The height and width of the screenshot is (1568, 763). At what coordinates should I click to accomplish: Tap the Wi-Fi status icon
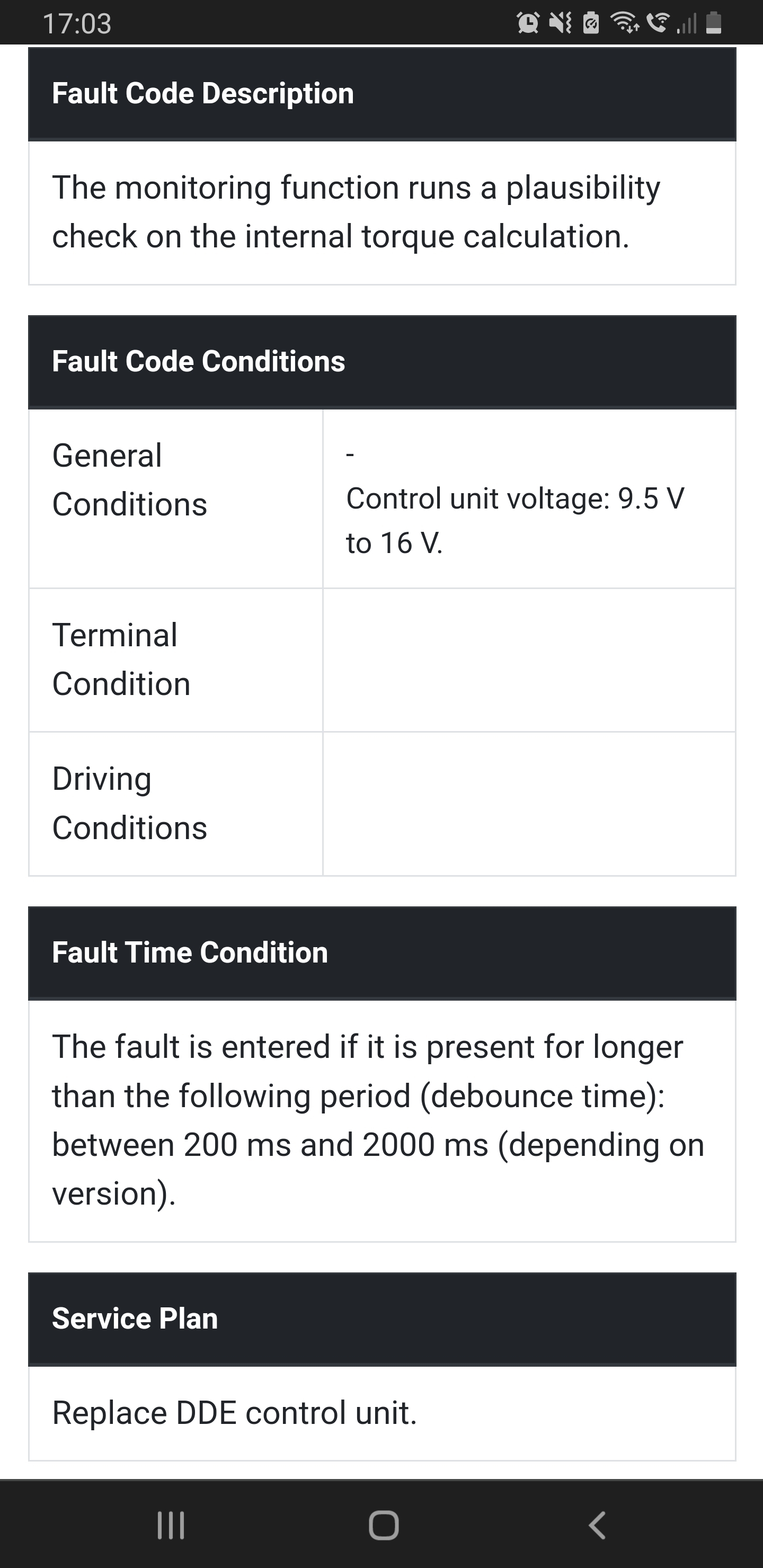625,23
